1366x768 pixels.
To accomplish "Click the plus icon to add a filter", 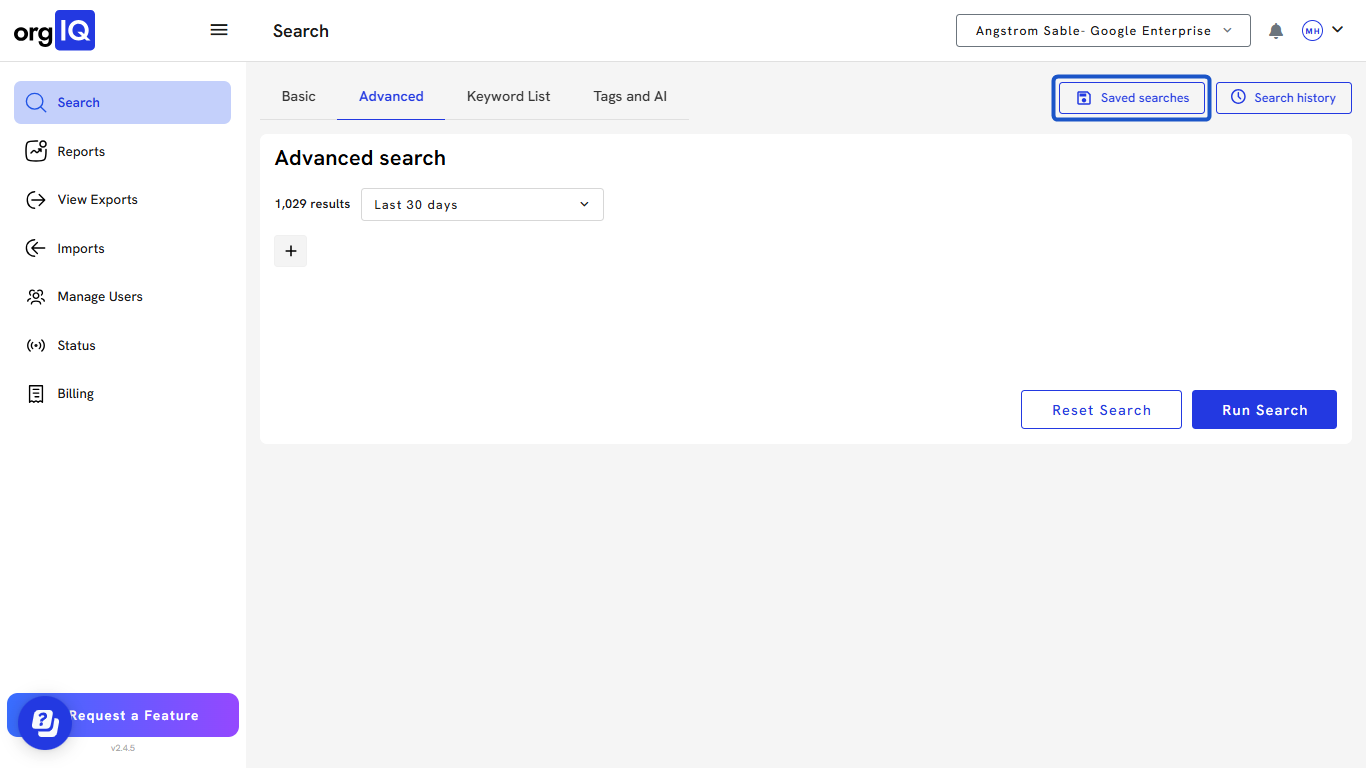I will (290, 251).
